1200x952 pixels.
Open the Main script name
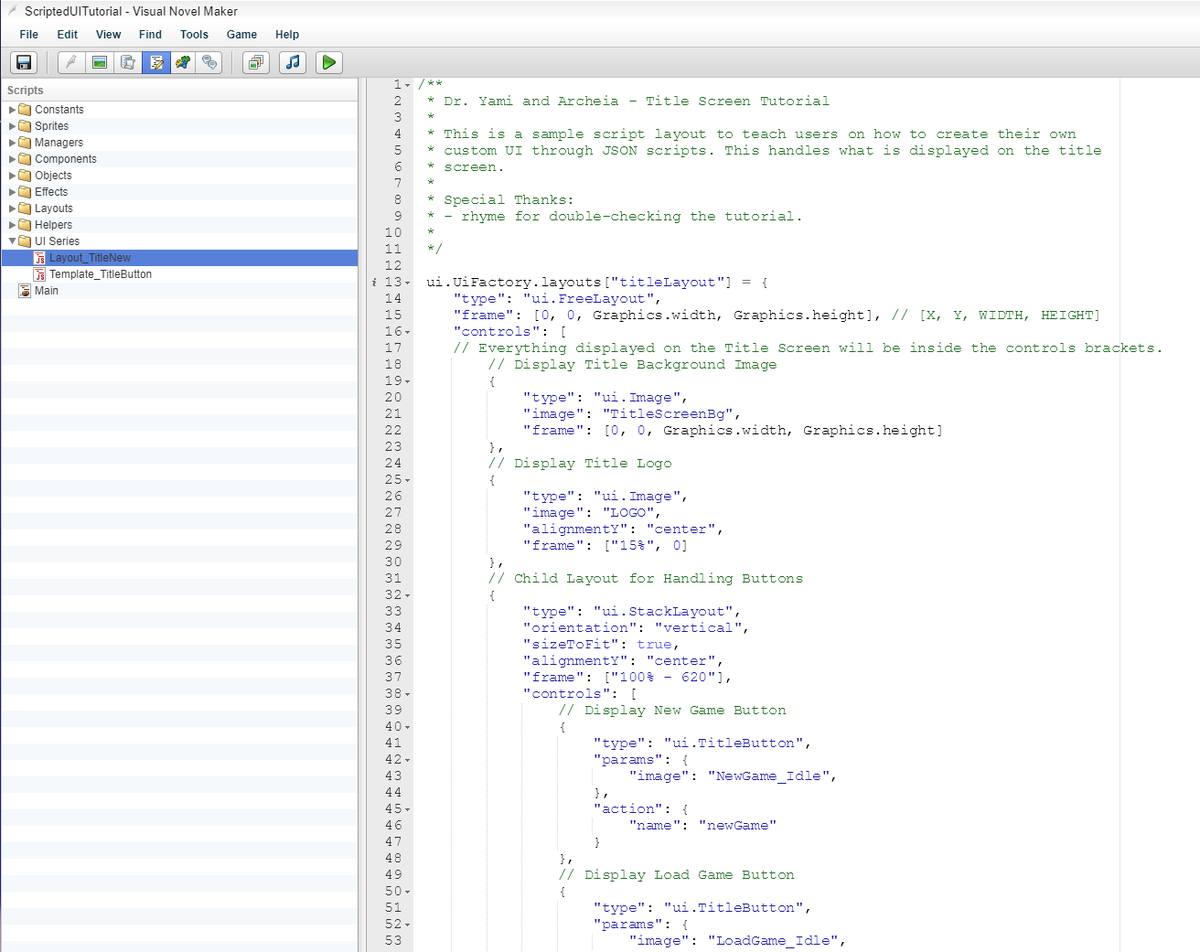click(x=46, y=291)
